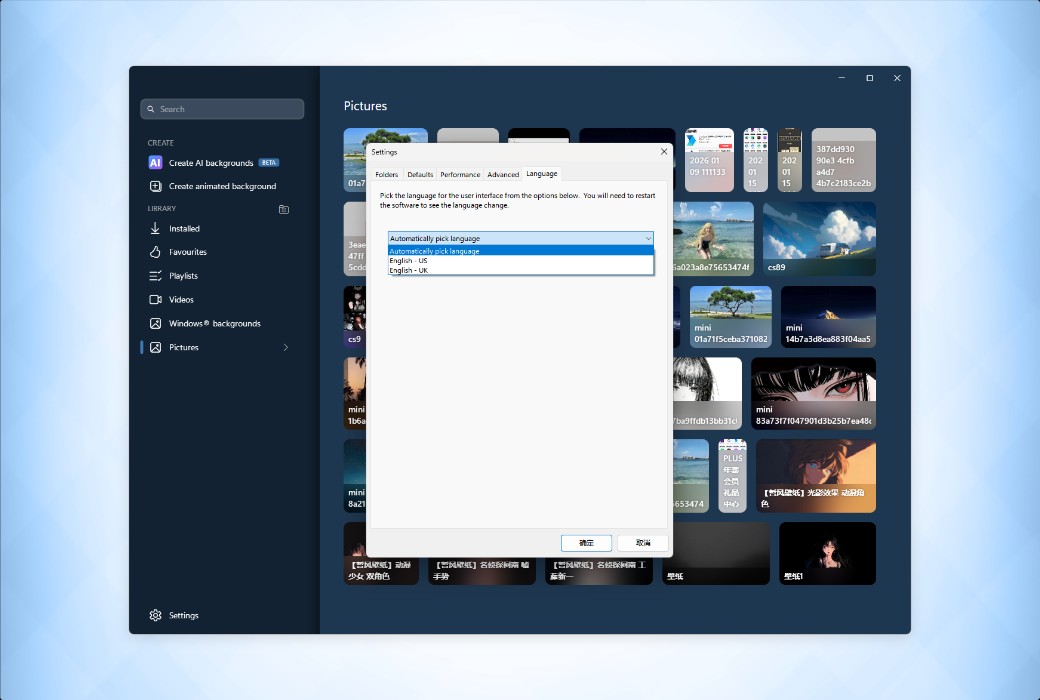Click the Favourites thumbs-up icon
This screenshot has height=700, width=1040.
point(155,252)
